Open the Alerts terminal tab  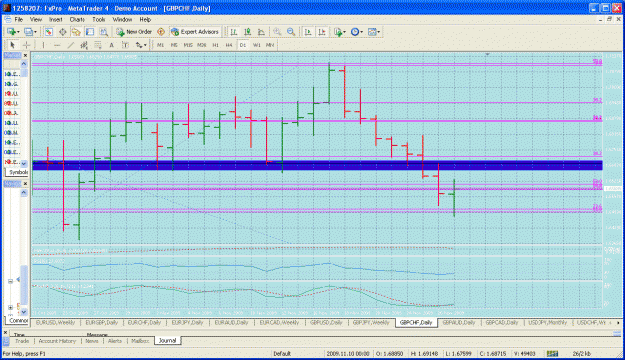click(115, 341)
